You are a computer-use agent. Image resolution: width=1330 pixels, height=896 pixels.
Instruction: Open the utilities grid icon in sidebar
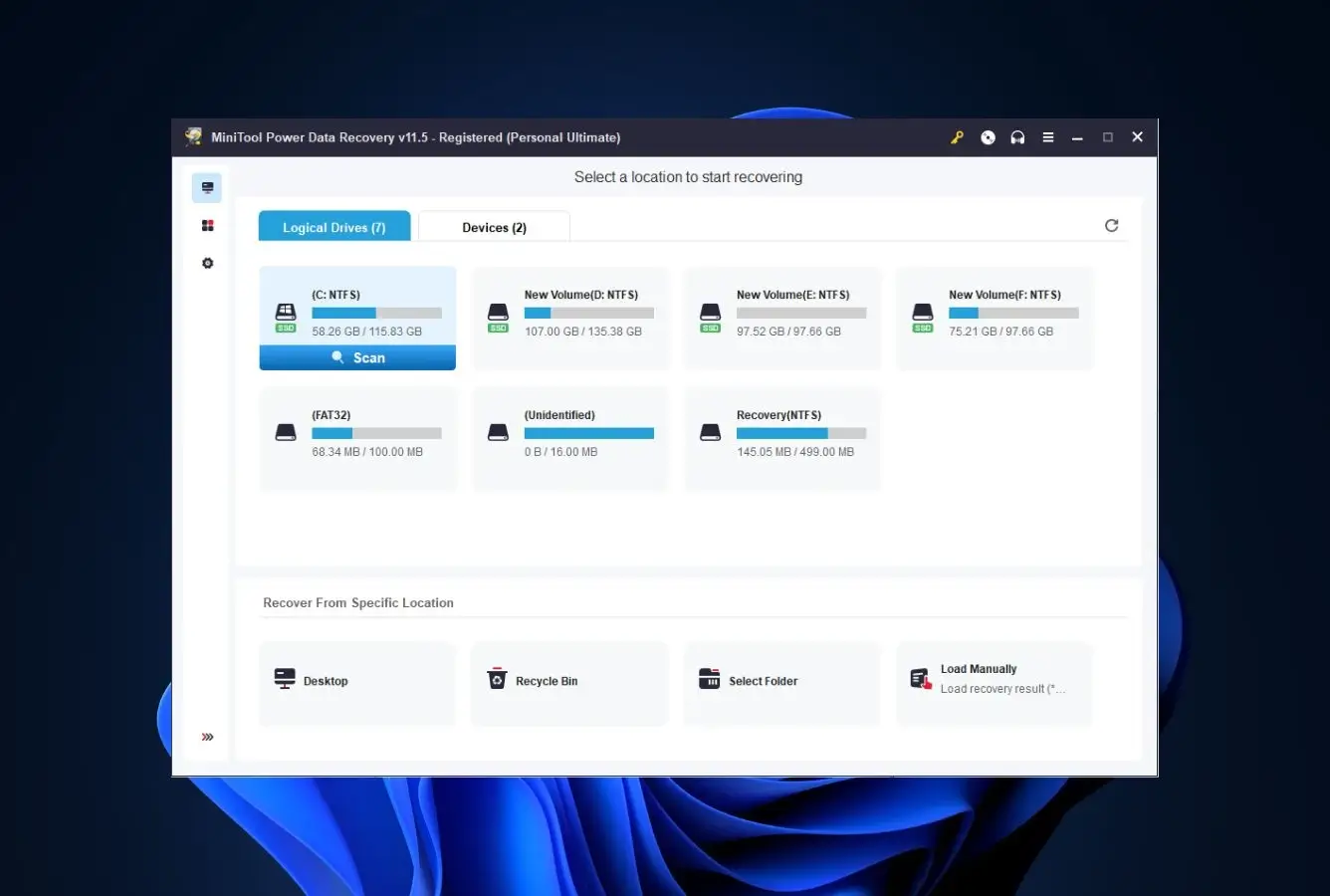207,226
